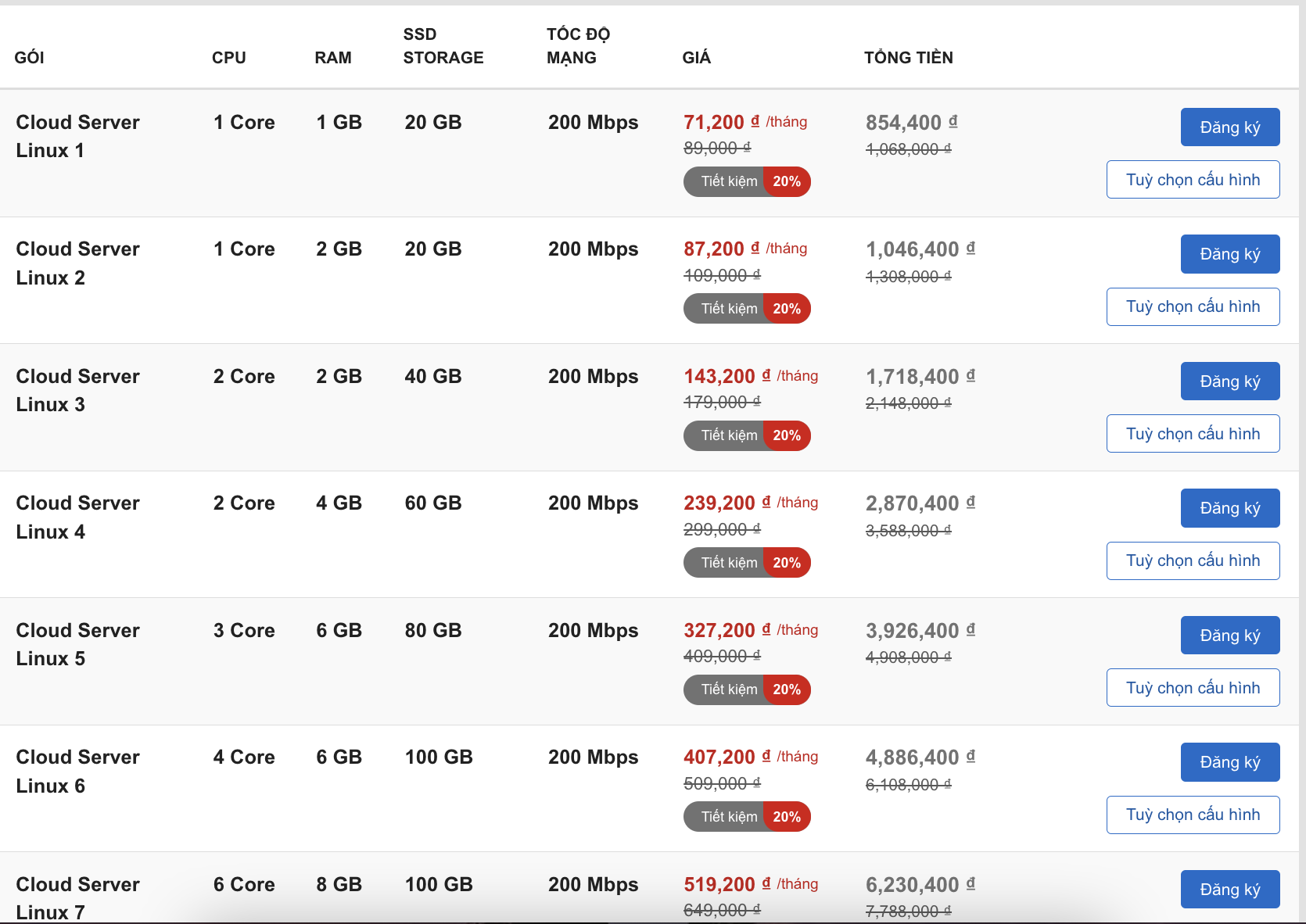Screen dimensions: 1306x924
Task: Select the Tiết kiệm 20% badge for Linux 3
Action: click(747, 435)
